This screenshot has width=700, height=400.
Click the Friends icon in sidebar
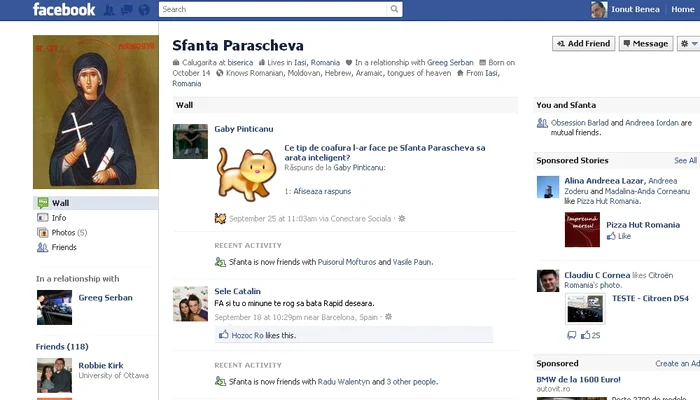pos(42,247)
